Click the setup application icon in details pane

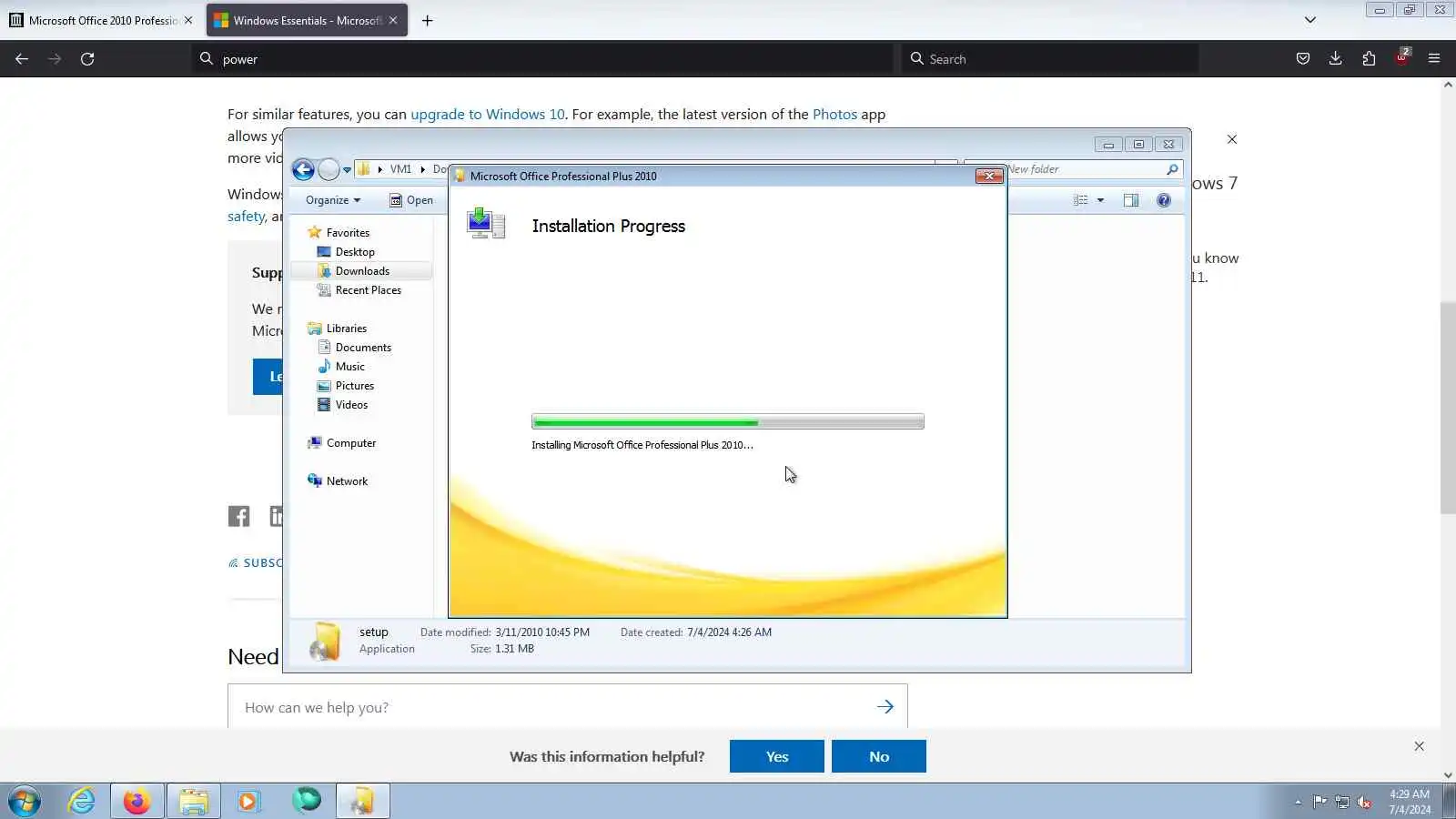point(325,641)
